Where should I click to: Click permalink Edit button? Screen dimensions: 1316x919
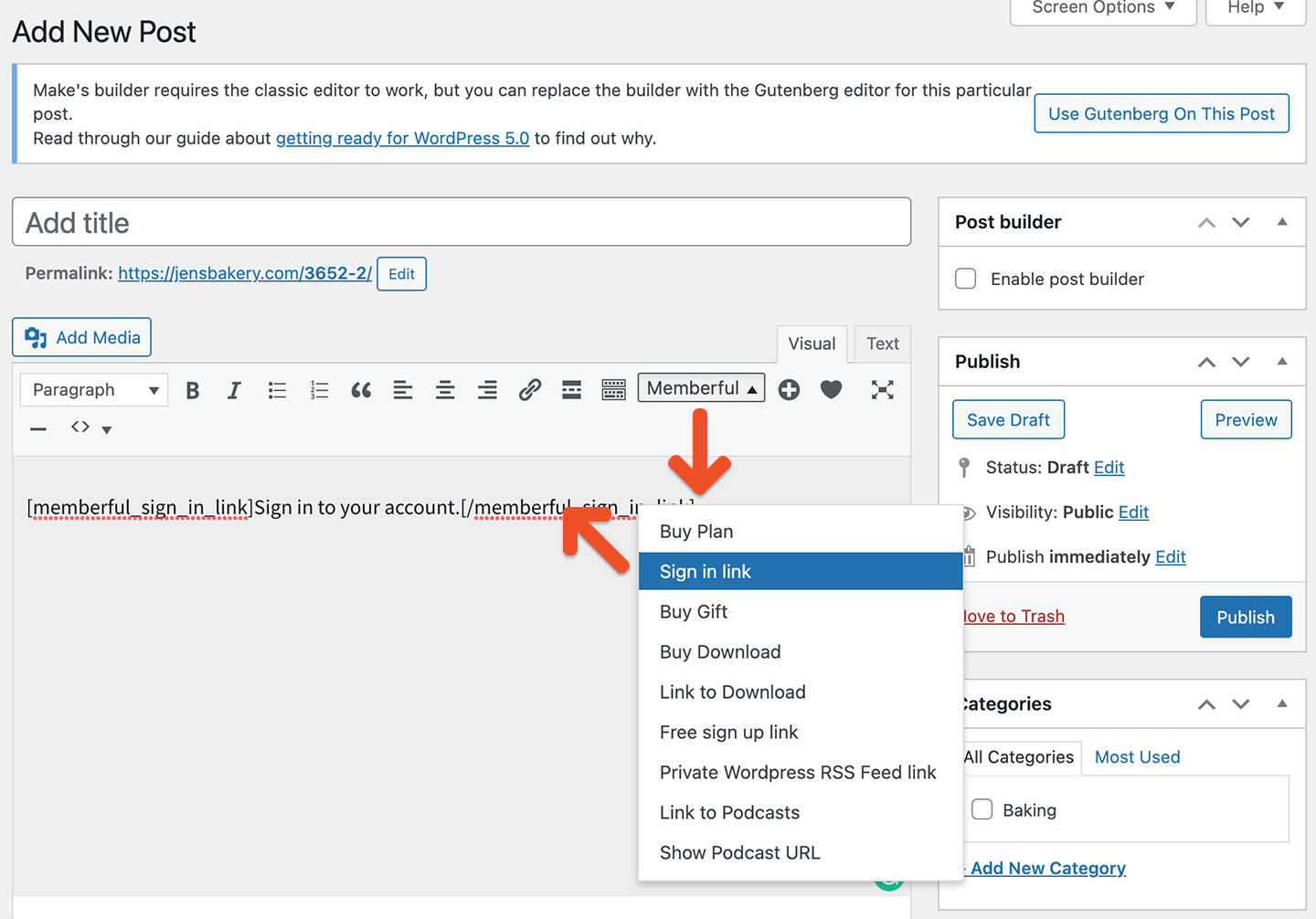pos(401,274)
